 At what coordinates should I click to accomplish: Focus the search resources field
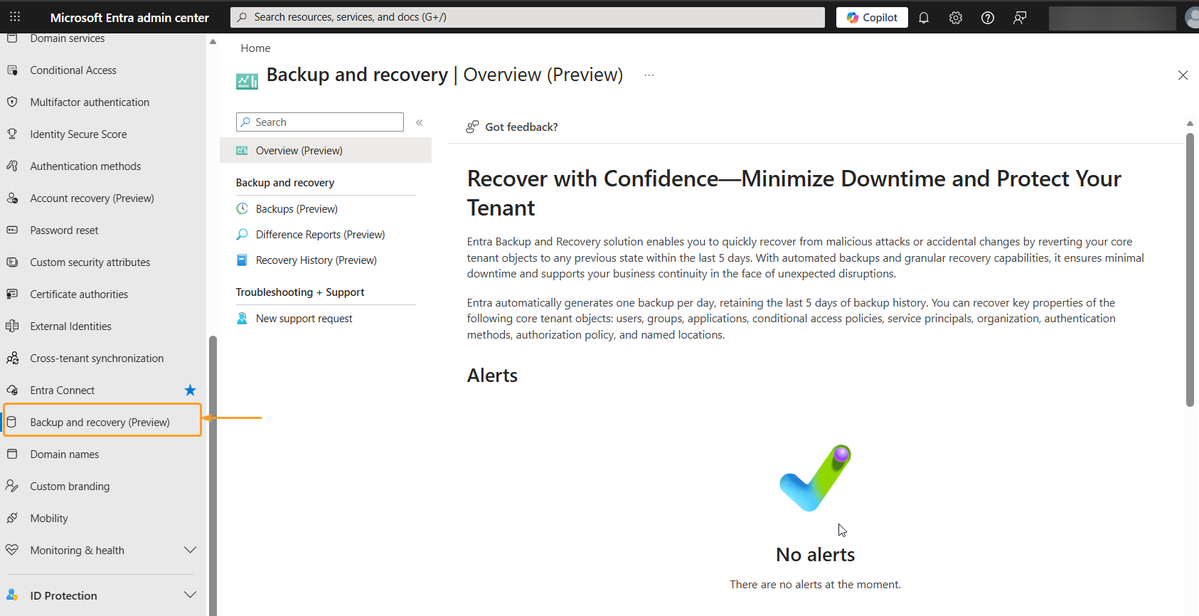point(528,17)
